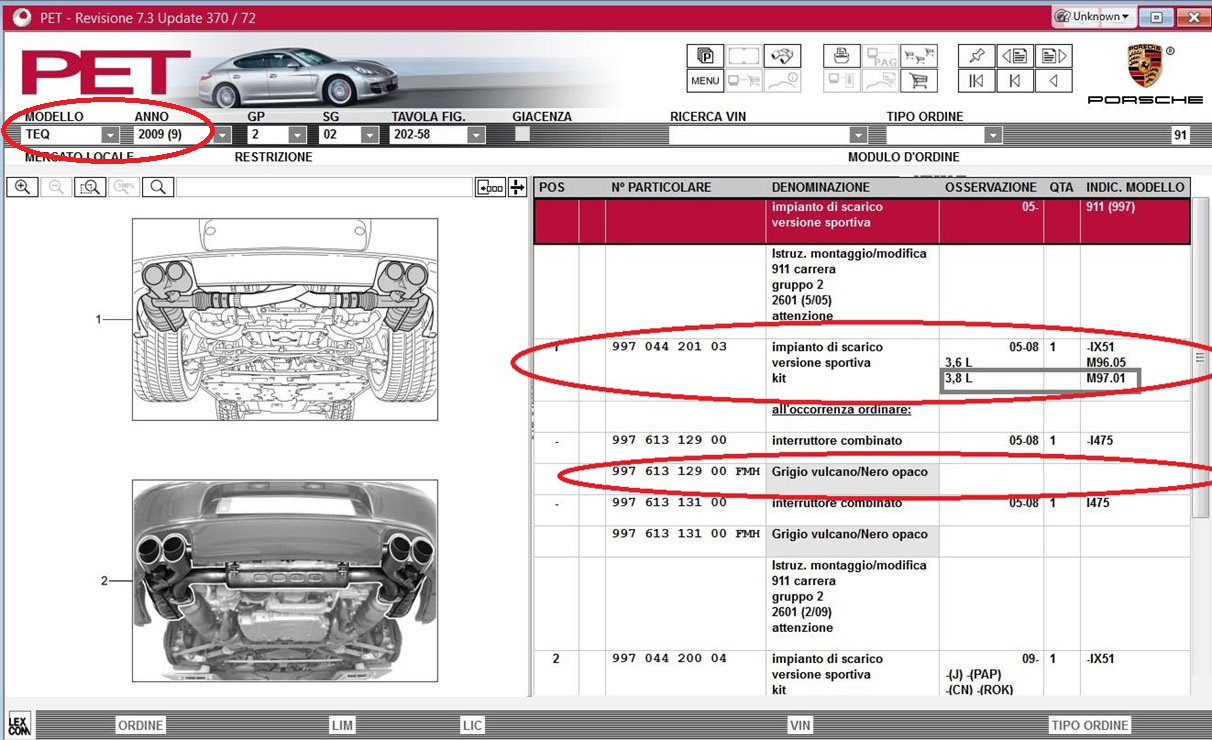Select exhaust diagram 1 thumbnail
The image size is (1212, 740).
[284, 320]
